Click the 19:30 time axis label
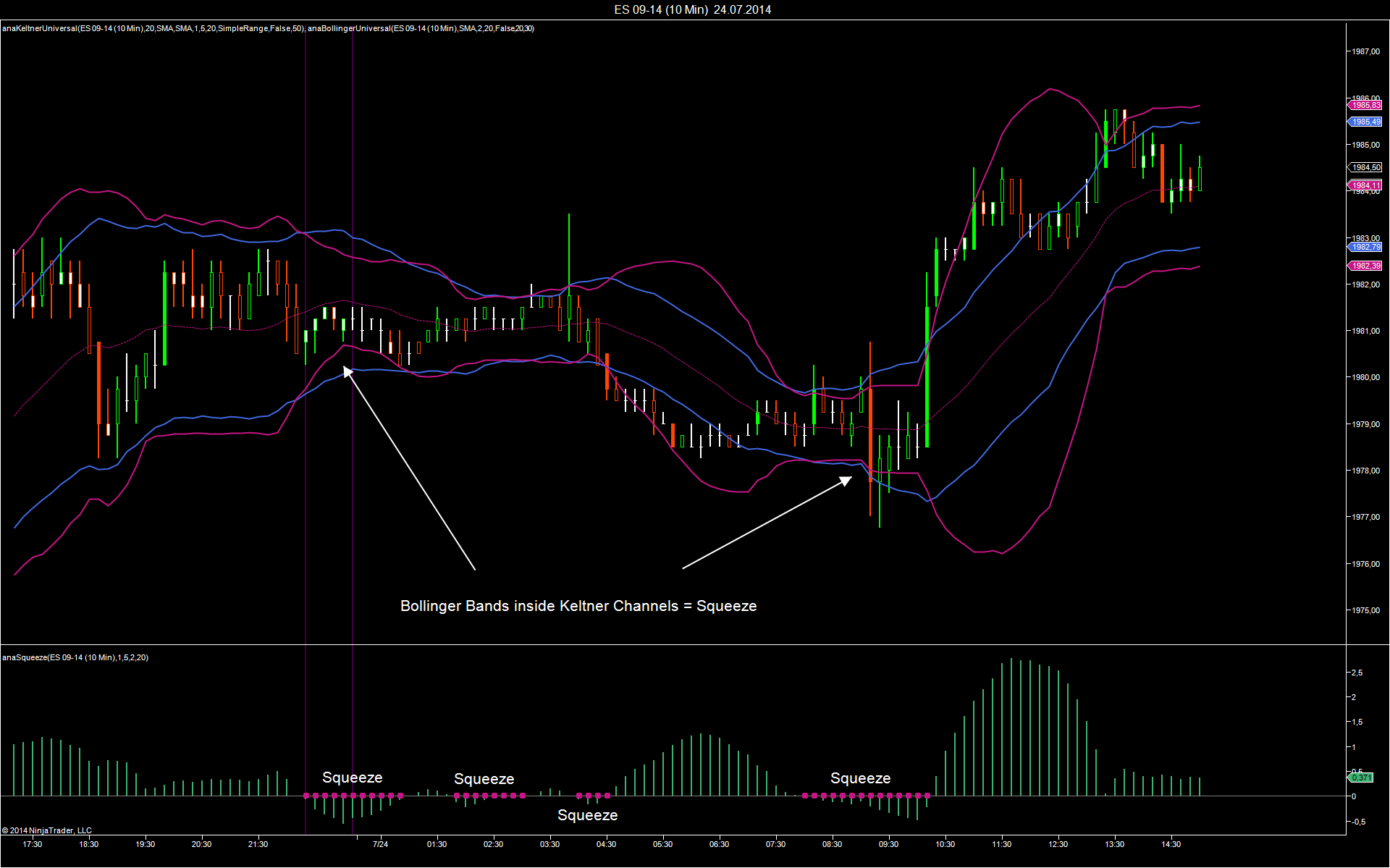1390x868 pixels. pyautogui.click(x=146, y=844)
